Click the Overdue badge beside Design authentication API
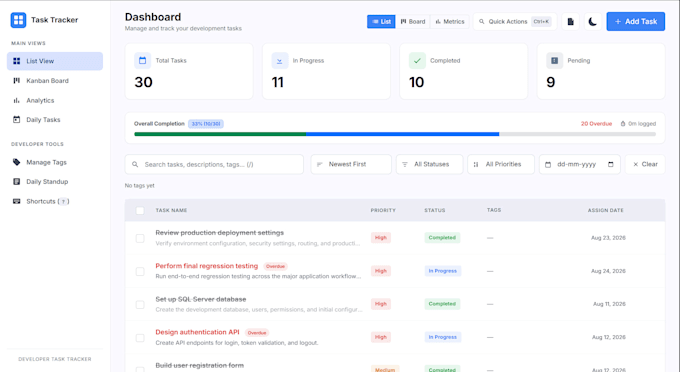Screen dimensions: 680x372 257,333
